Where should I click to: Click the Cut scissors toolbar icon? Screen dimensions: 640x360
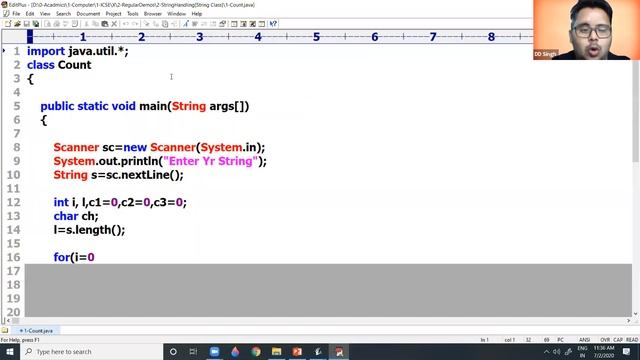pos(87,24)
